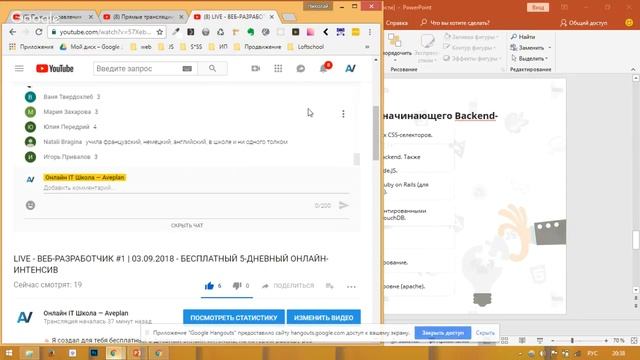
Task: Bookmark page with the star icon
Action: [x=160, y=32]
